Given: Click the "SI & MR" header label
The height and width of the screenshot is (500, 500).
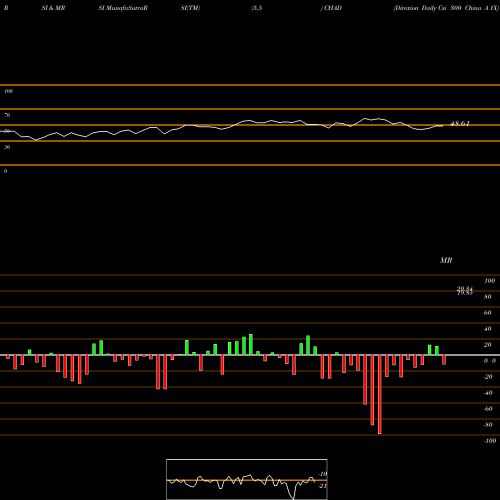Looking at the screenshot, I should tap(53, 8).
